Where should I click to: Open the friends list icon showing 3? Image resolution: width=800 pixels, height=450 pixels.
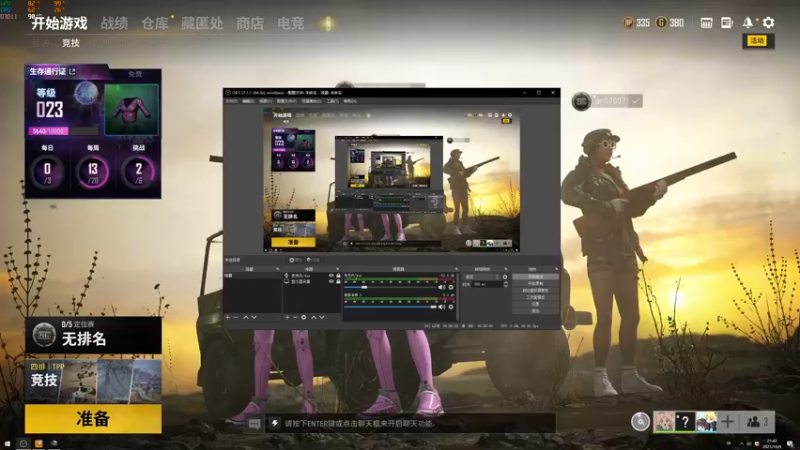[757, 422]
